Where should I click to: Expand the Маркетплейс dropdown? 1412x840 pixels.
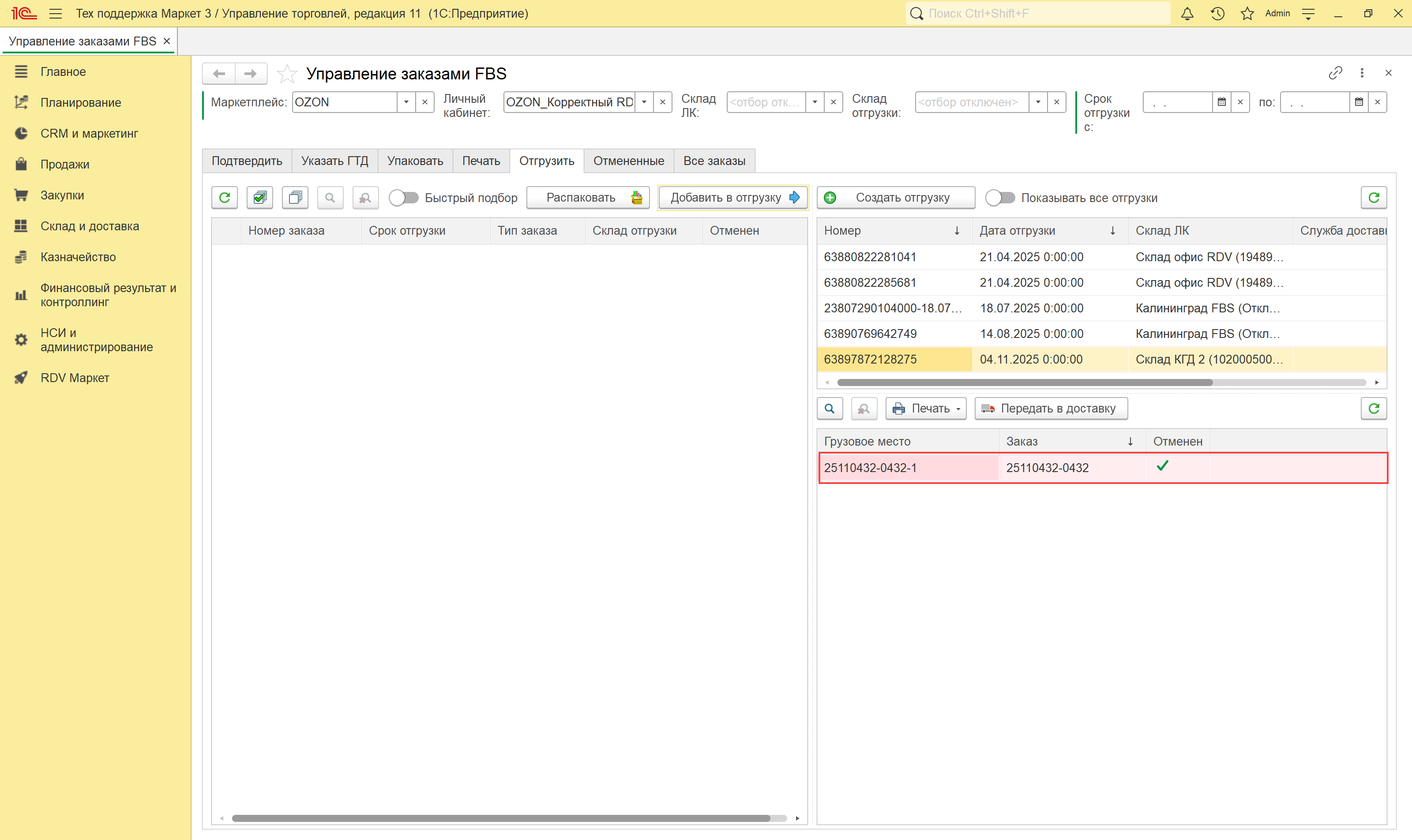(406, 102)
